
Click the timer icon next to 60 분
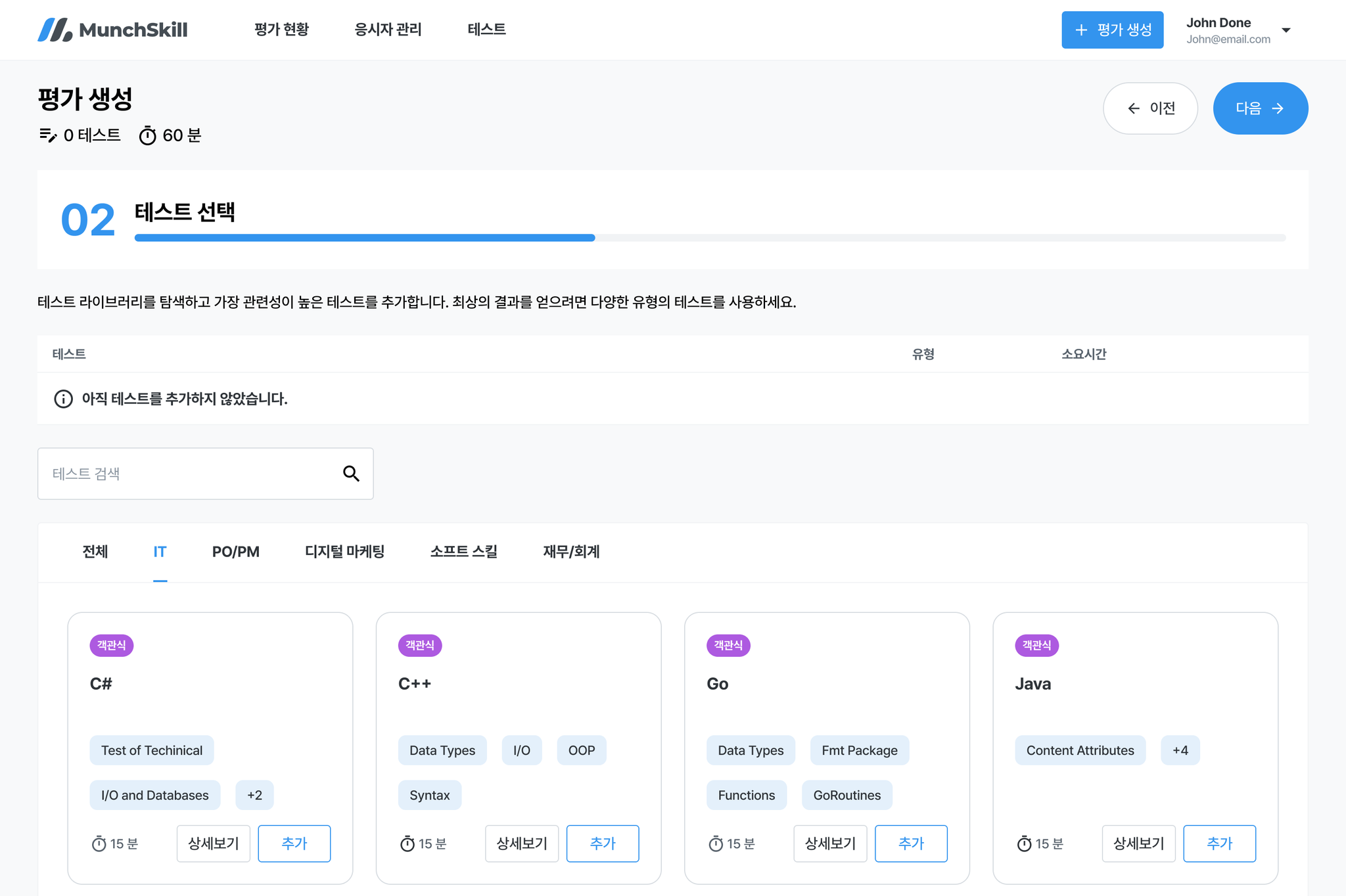148,136
